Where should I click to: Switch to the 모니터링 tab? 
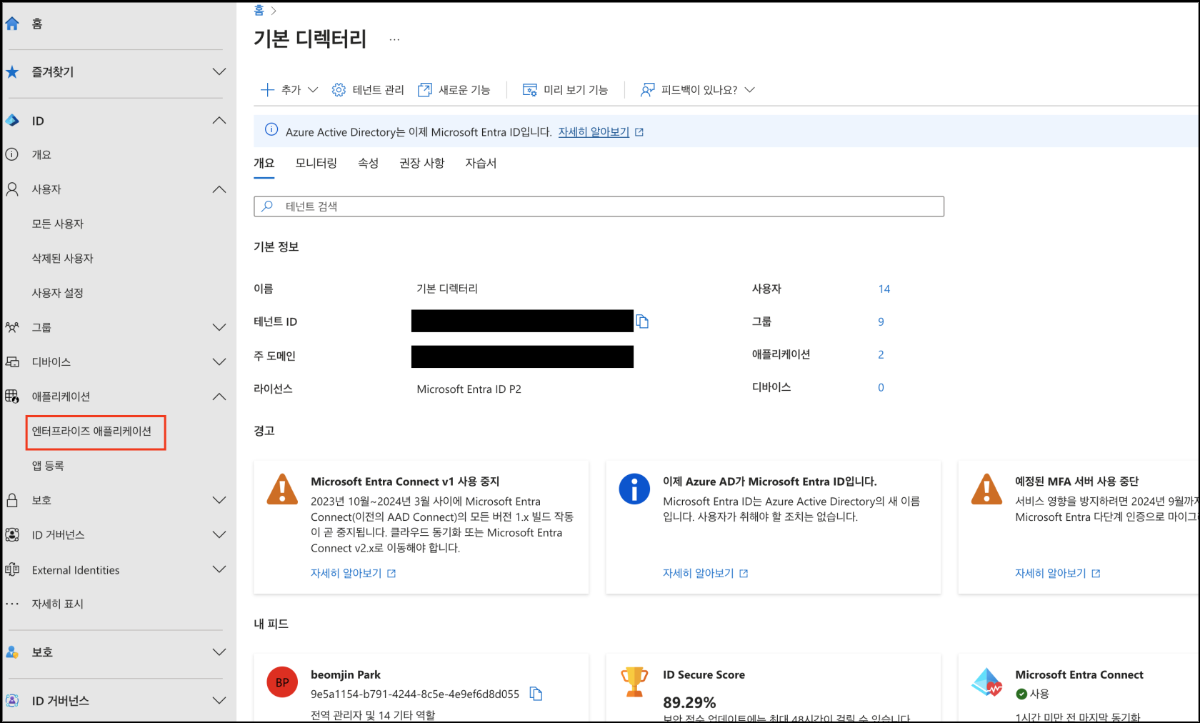(316, 163)
